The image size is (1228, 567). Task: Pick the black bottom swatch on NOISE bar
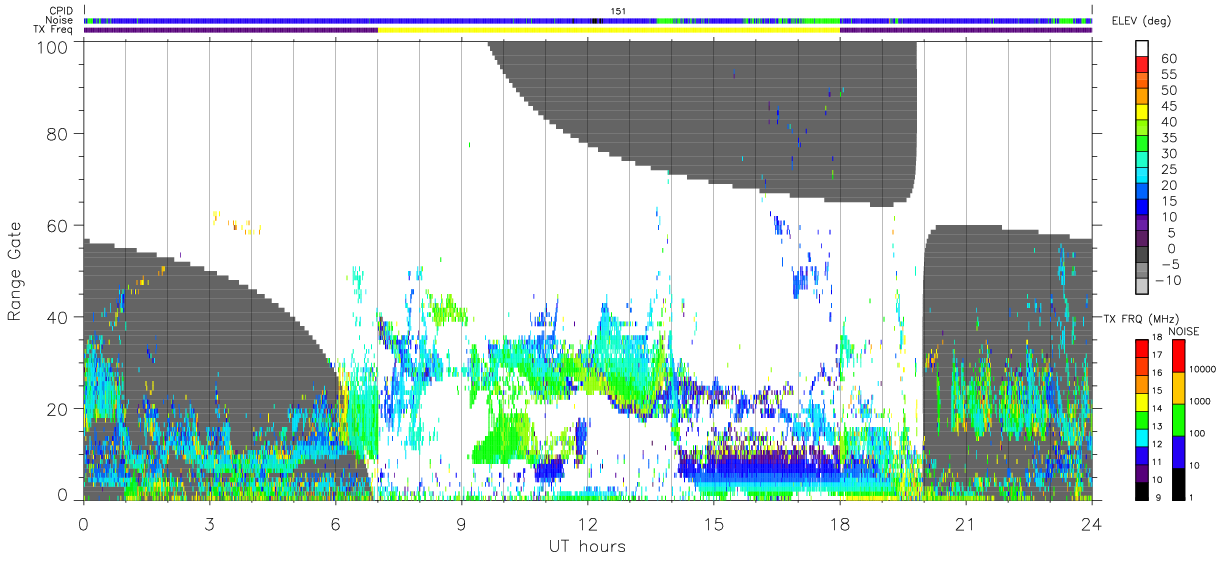[1179, 482]
